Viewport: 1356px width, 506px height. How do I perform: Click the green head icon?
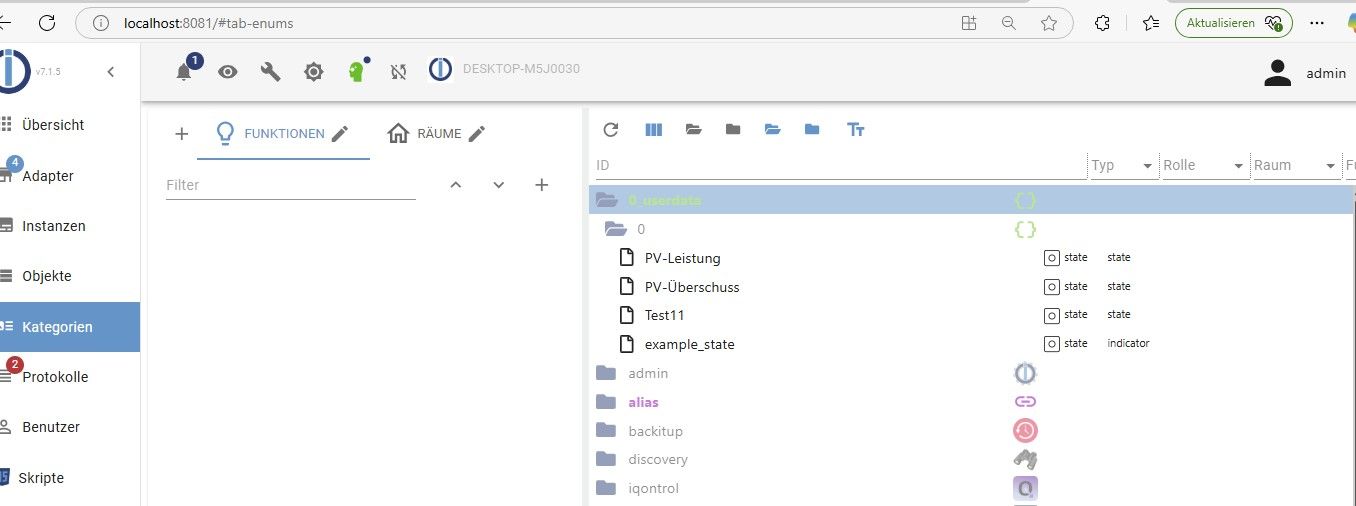click(x=356, y=71)
